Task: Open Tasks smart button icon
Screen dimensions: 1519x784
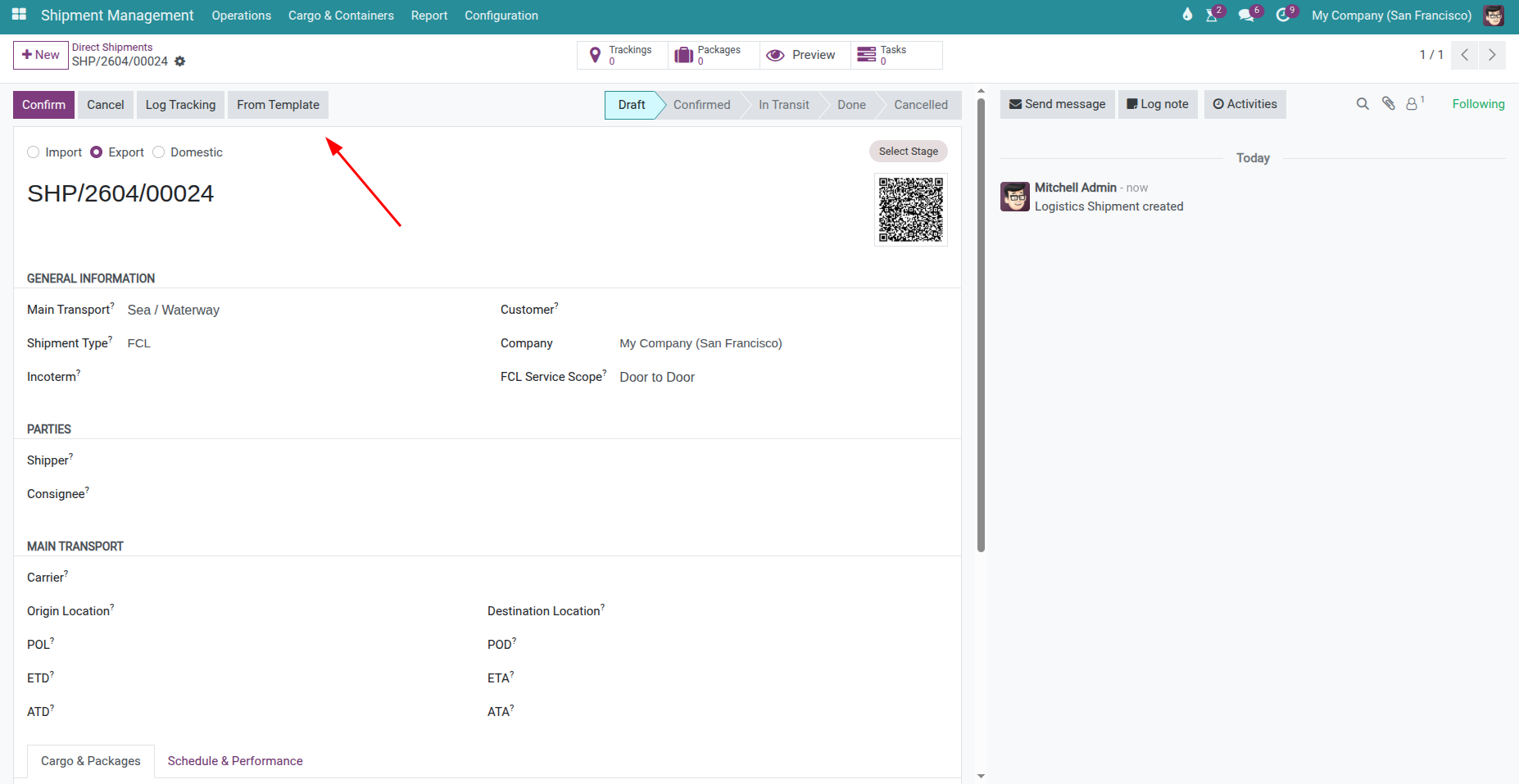Action: (x=866, y=55)
